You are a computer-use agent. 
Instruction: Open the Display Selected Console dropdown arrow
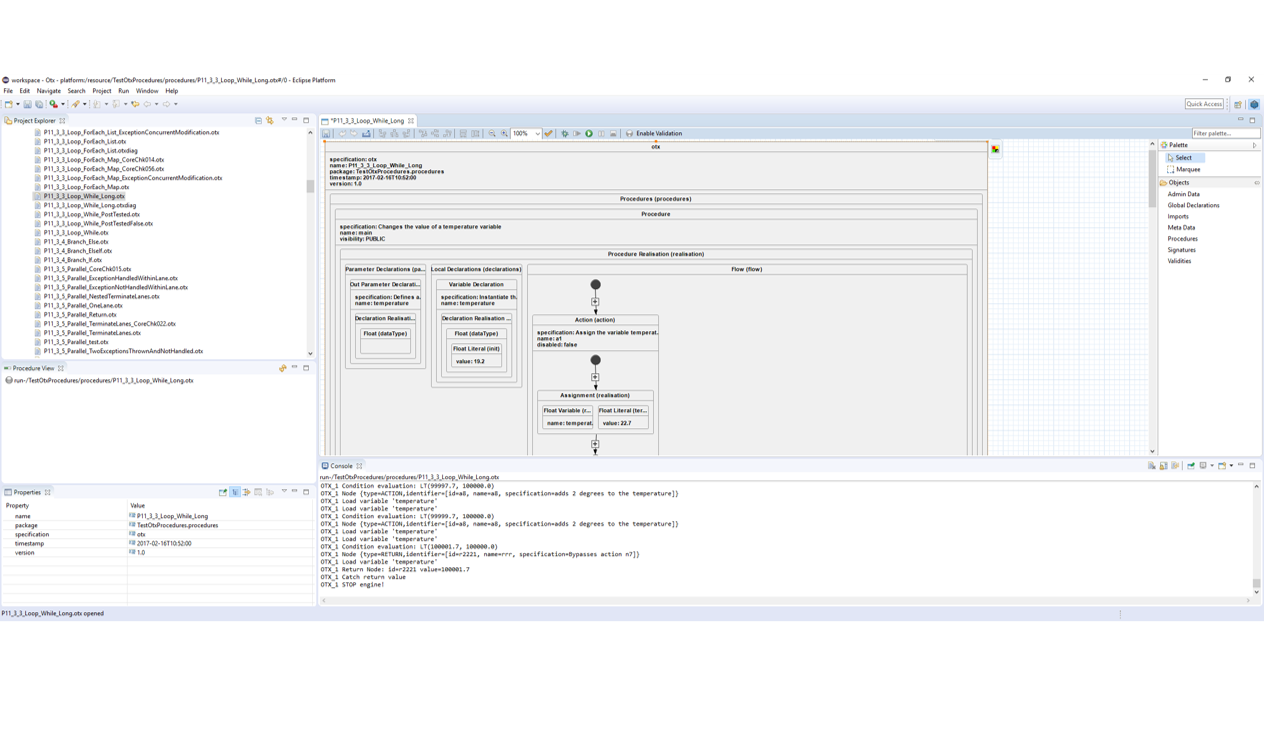click(x=1212, y=466)
